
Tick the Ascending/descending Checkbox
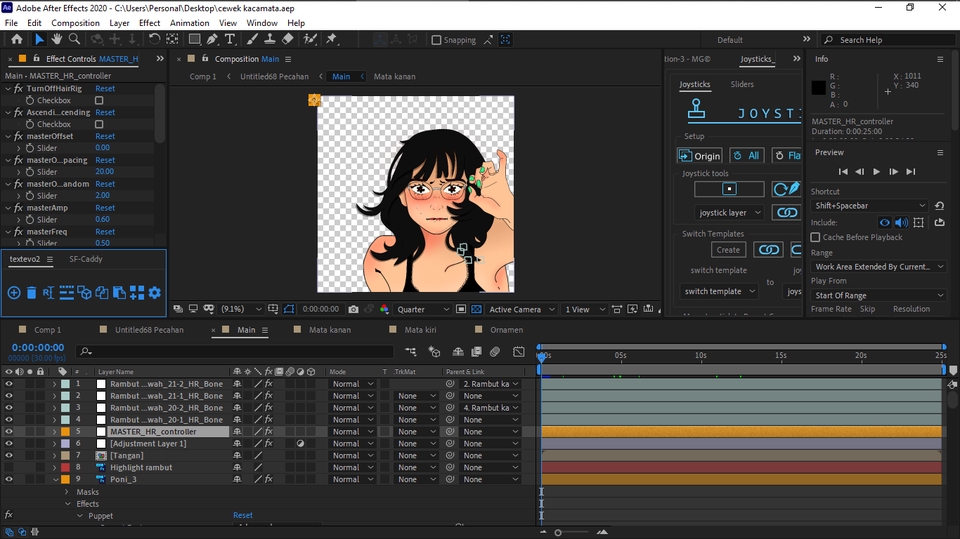[99, 124]
